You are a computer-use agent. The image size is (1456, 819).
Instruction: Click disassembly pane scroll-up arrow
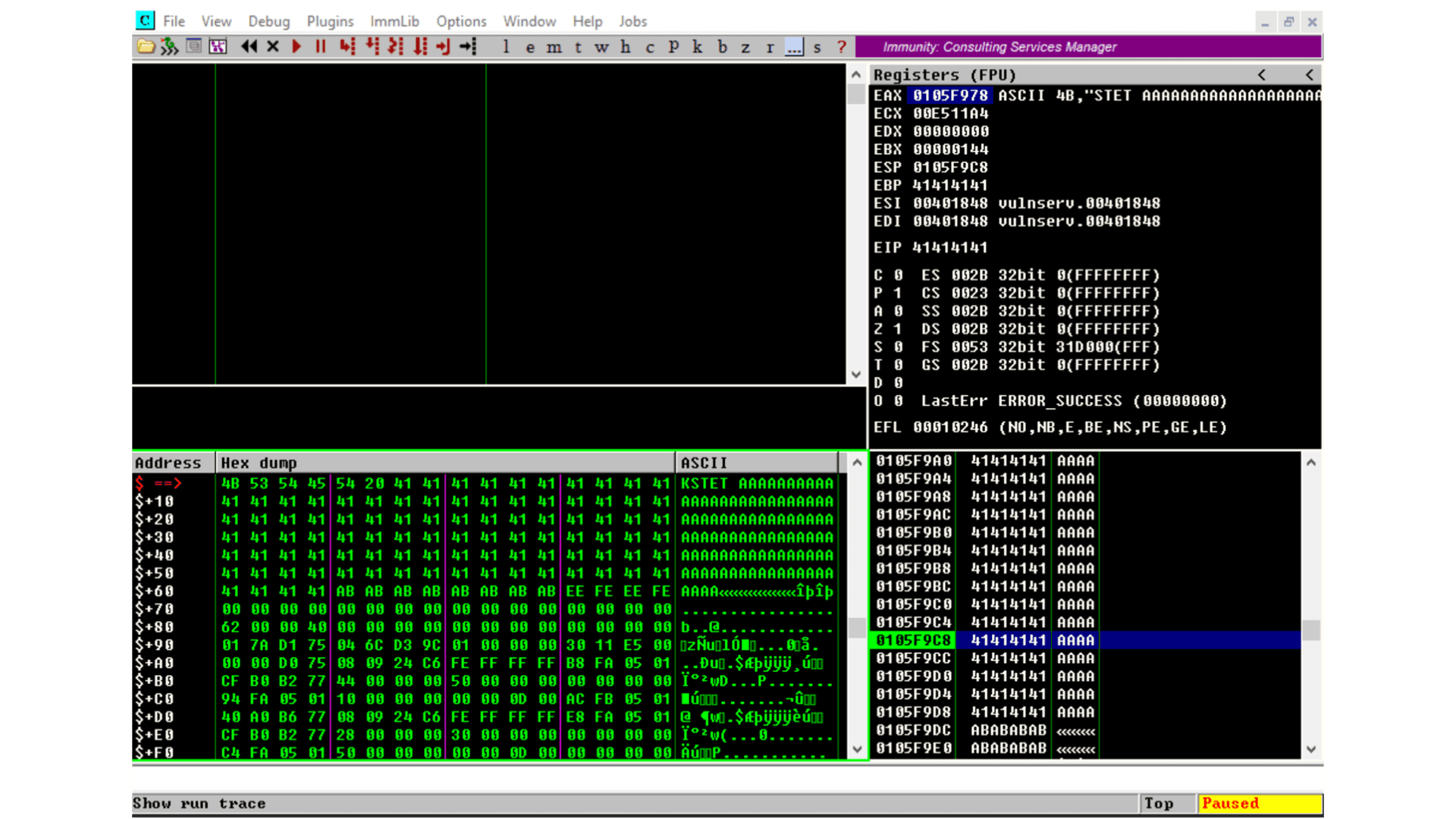coord(856,74)
